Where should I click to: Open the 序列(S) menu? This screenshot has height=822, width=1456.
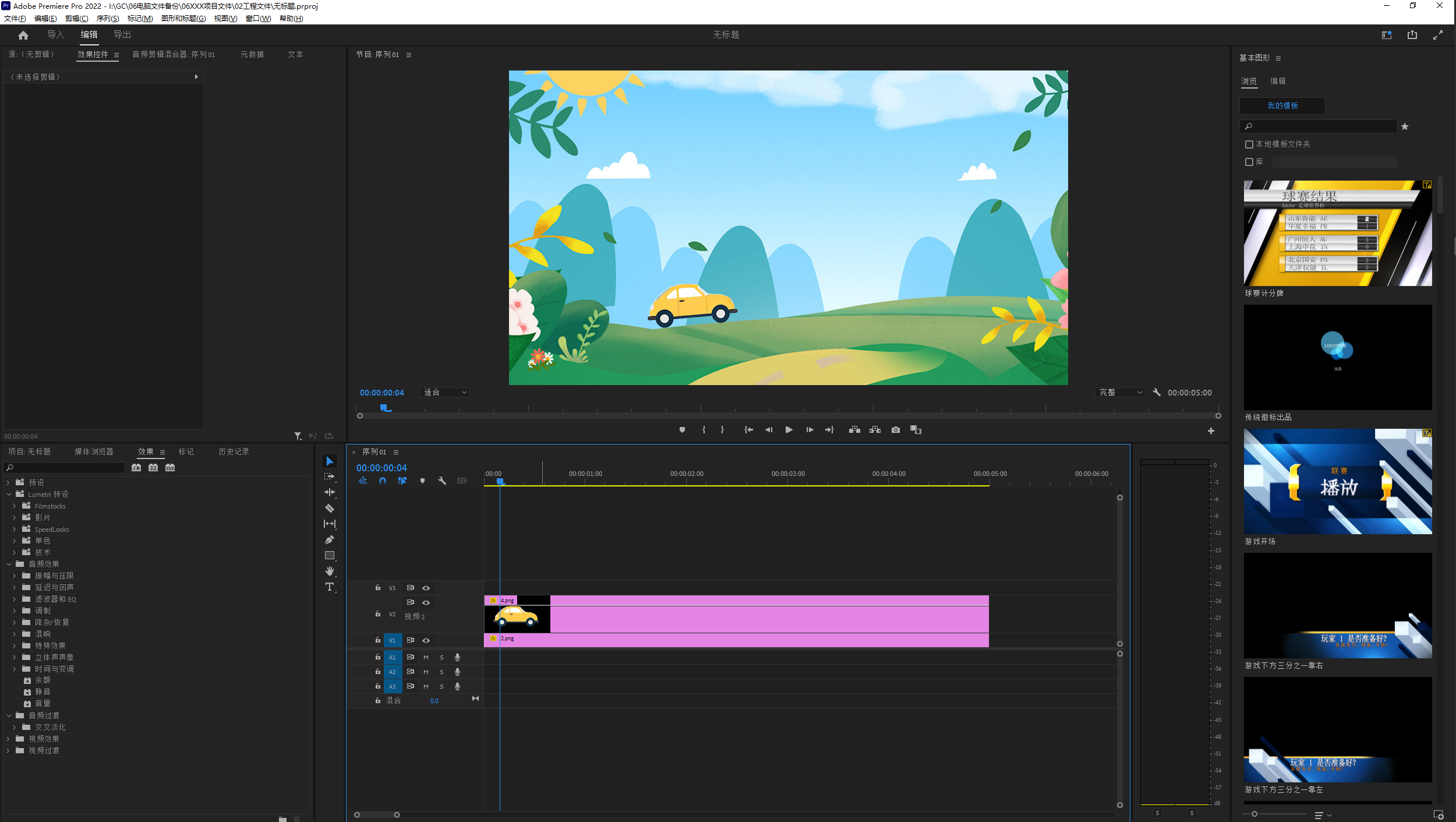107,19
